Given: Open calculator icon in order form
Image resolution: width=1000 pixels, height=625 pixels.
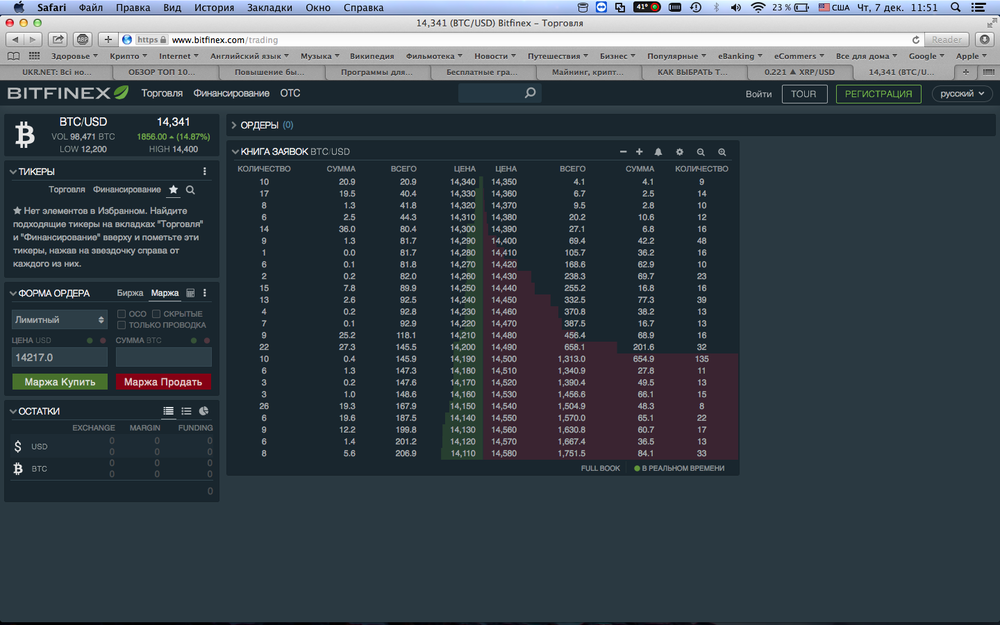Looking at the screenshot, I should pos(190,293).
